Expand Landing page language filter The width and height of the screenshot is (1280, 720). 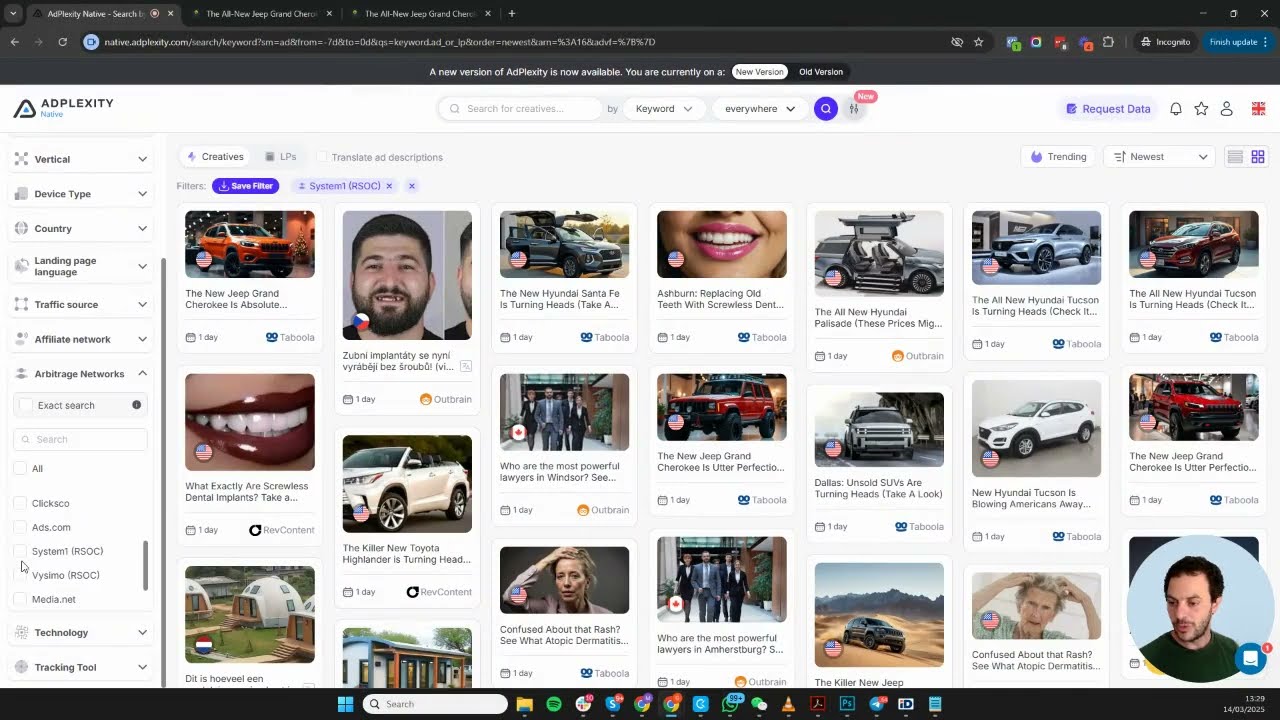point(81,266)
